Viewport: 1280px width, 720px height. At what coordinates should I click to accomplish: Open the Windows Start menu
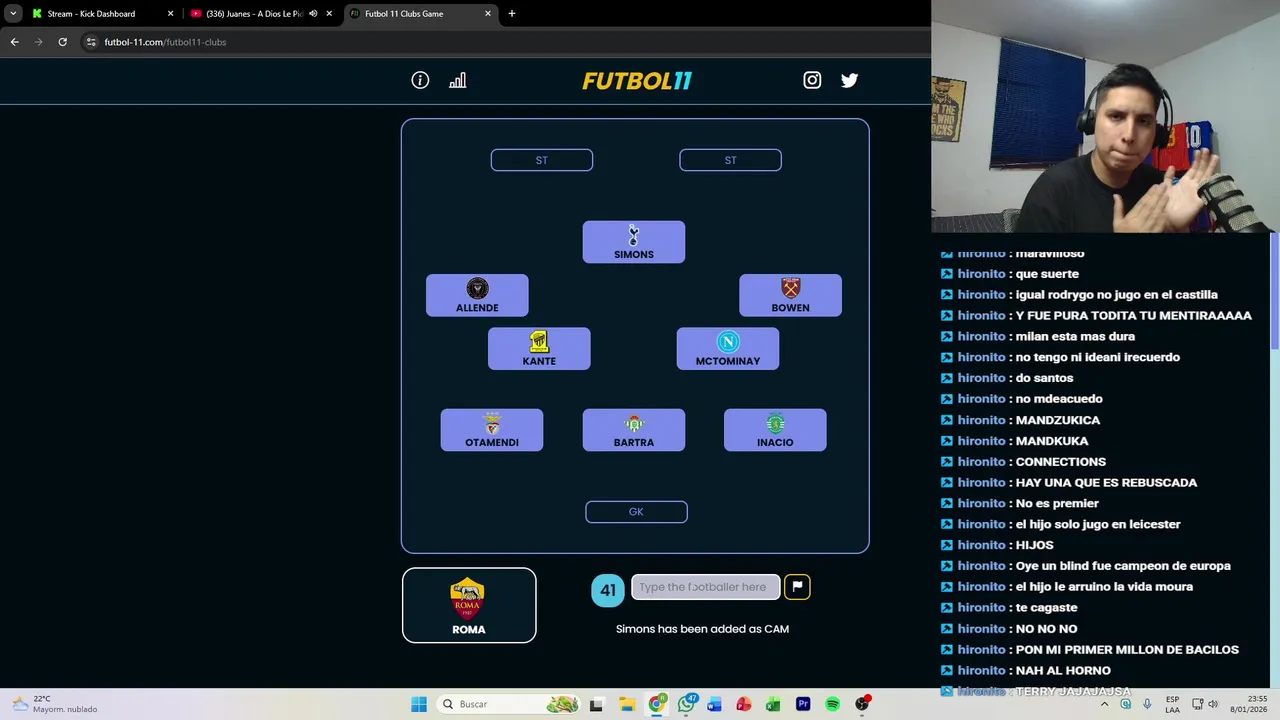click(419, 704)
